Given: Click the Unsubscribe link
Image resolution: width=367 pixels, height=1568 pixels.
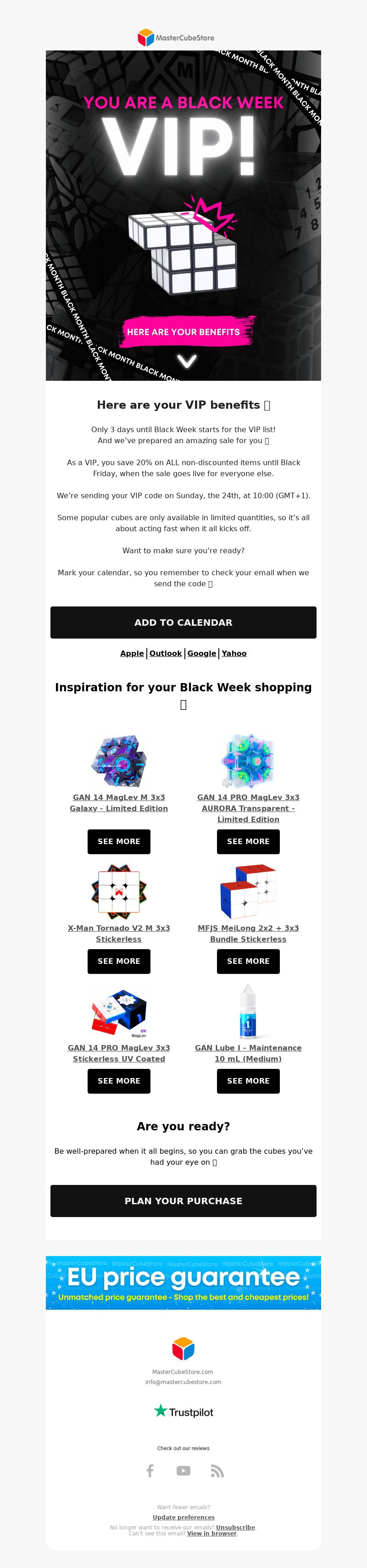Looking at the screenshot, I should click(235, 1527).
